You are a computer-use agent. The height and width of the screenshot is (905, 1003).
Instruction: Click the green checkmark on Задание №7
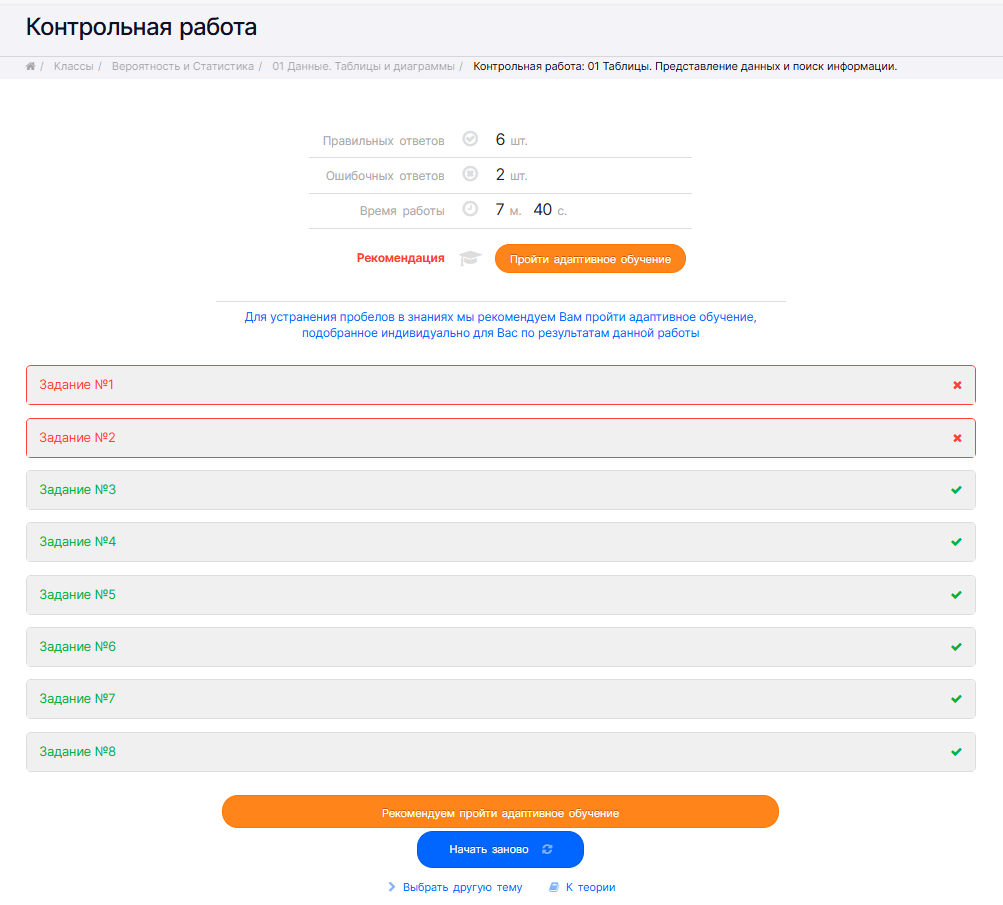point(956,699)
